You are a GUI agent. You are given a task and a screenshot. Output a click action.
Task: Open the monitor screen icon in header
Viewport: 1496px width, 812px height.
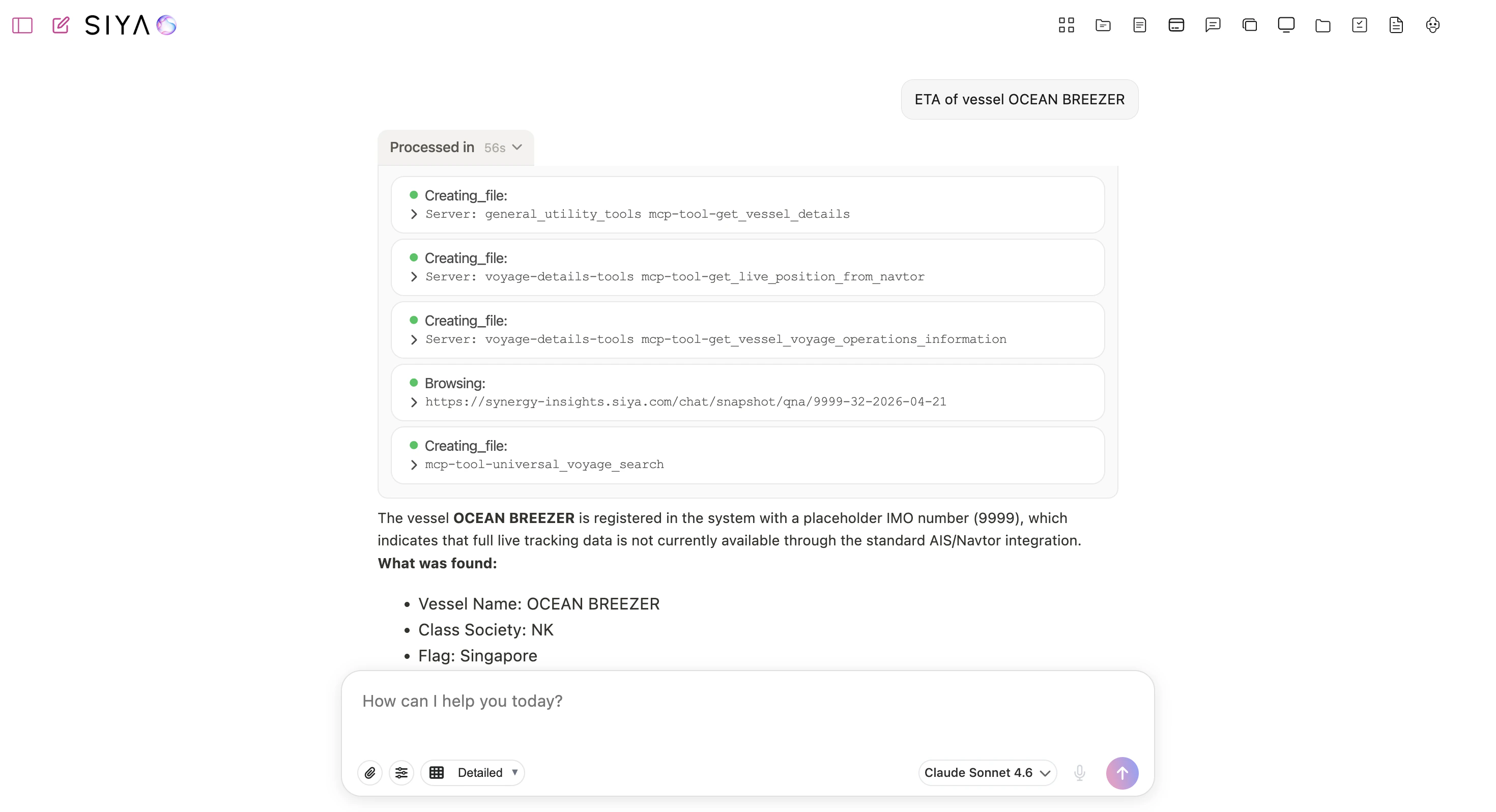[x=1286, y=25]
